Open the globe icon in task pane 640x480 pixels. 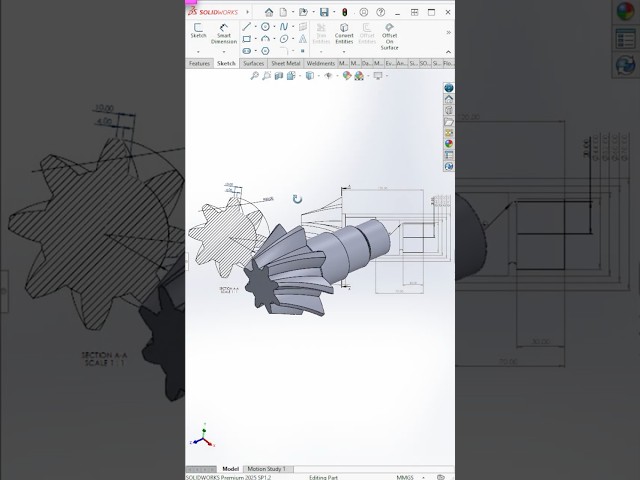pos(449,88)
